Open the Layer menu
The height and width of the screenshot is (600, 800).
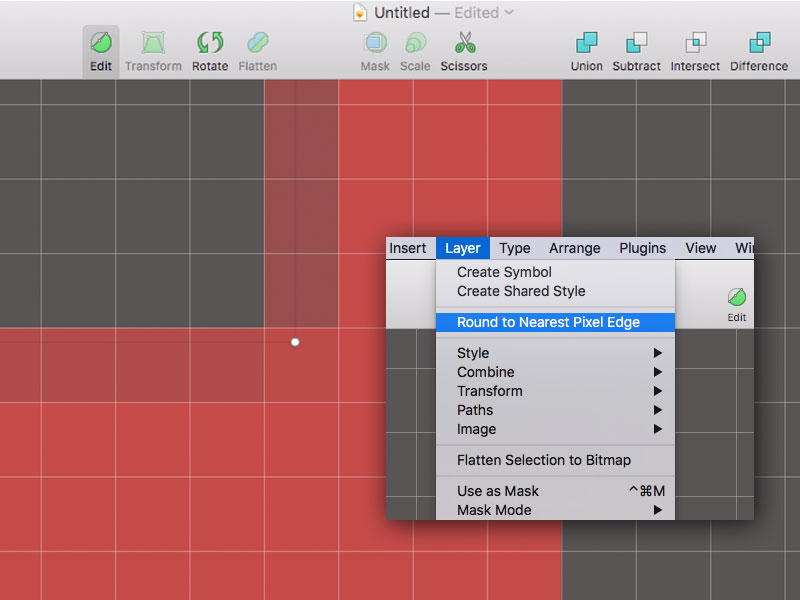tap(463, 248)
